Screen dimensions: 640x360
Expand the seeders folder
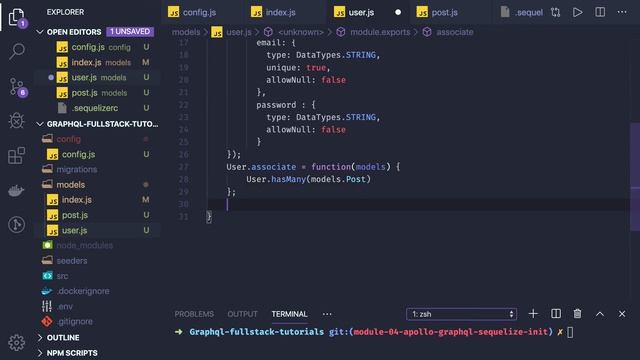(x=98, y=260)
